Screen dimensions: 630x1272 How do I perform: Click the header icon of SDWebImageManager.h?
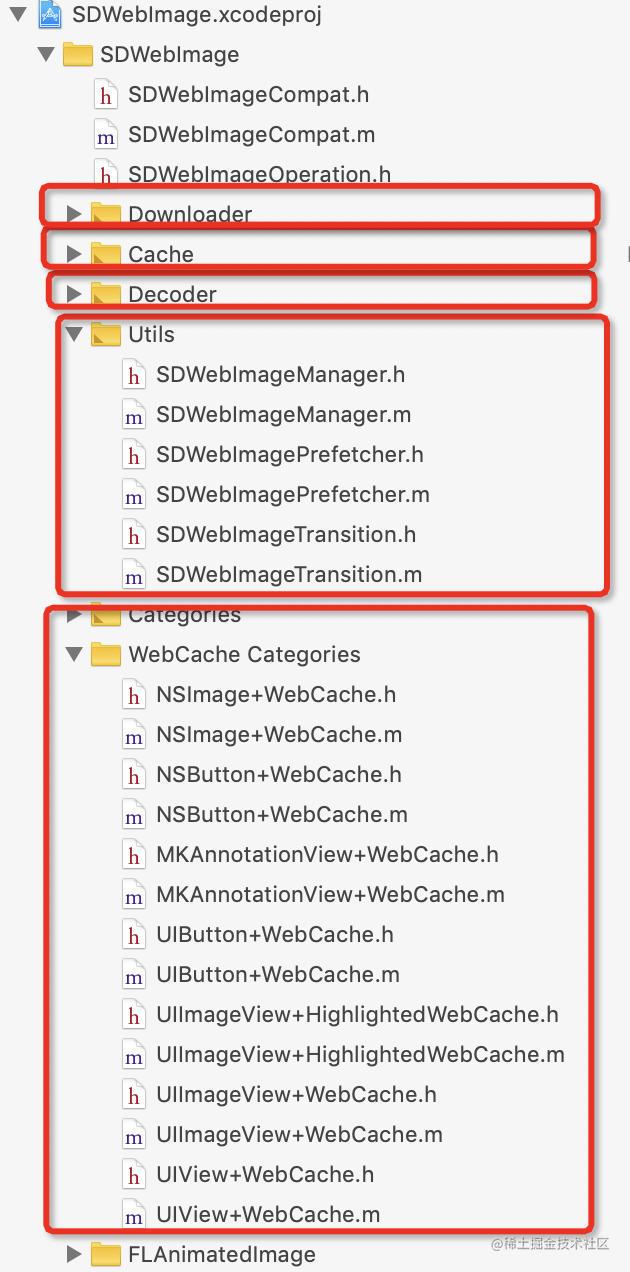coord(133,375)
